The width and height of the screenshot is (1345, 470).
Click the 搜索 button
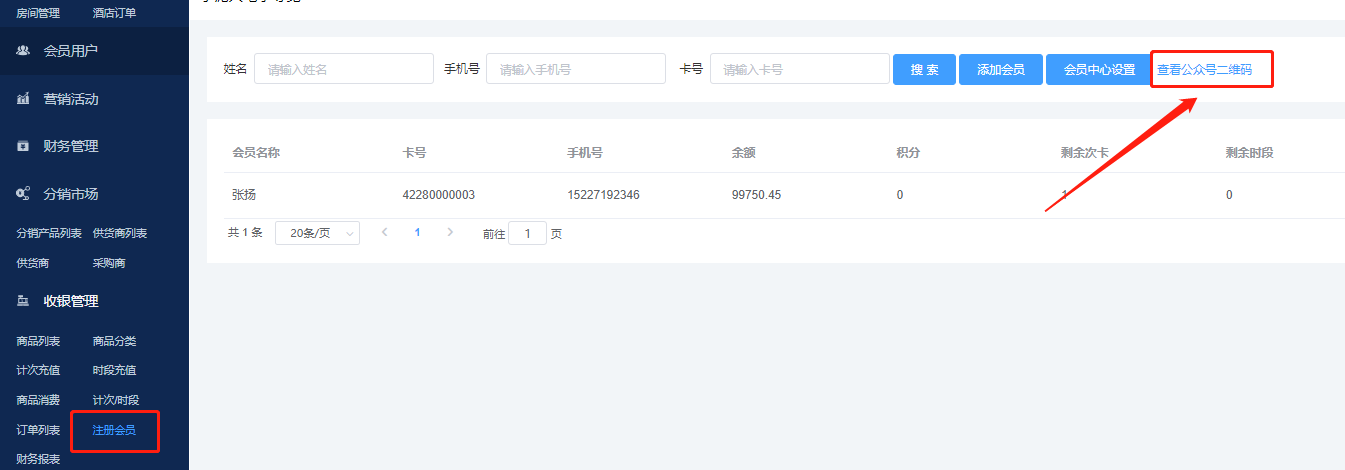coord(924,70)
